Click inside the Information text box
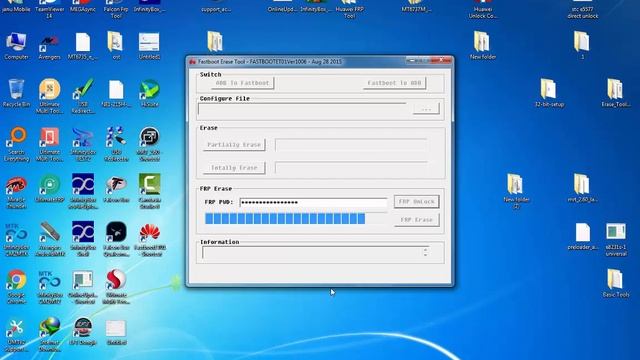Viewport: 640px width, 360px height. point(312,253)
